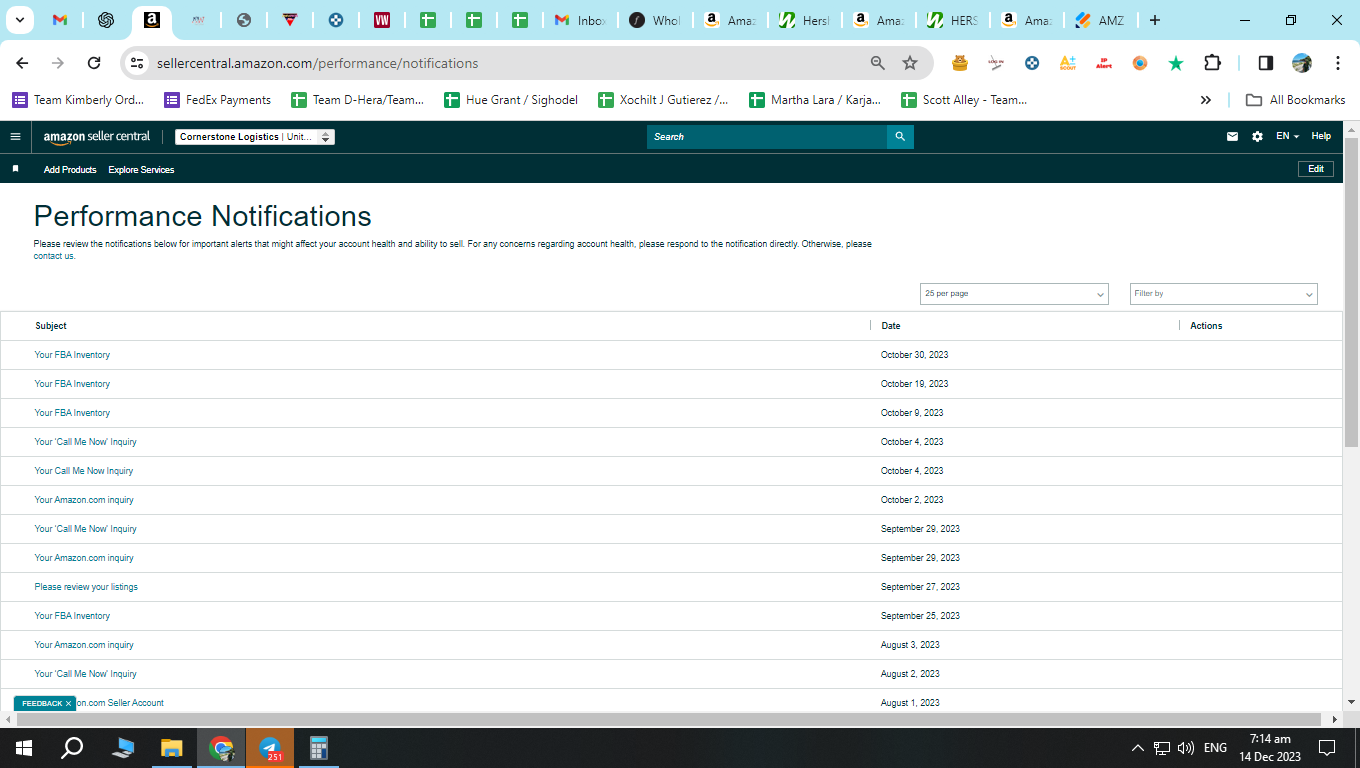Screen dimensions: 1360x768
Task: Open Please review your listings notification
Action: click(86, 587)
